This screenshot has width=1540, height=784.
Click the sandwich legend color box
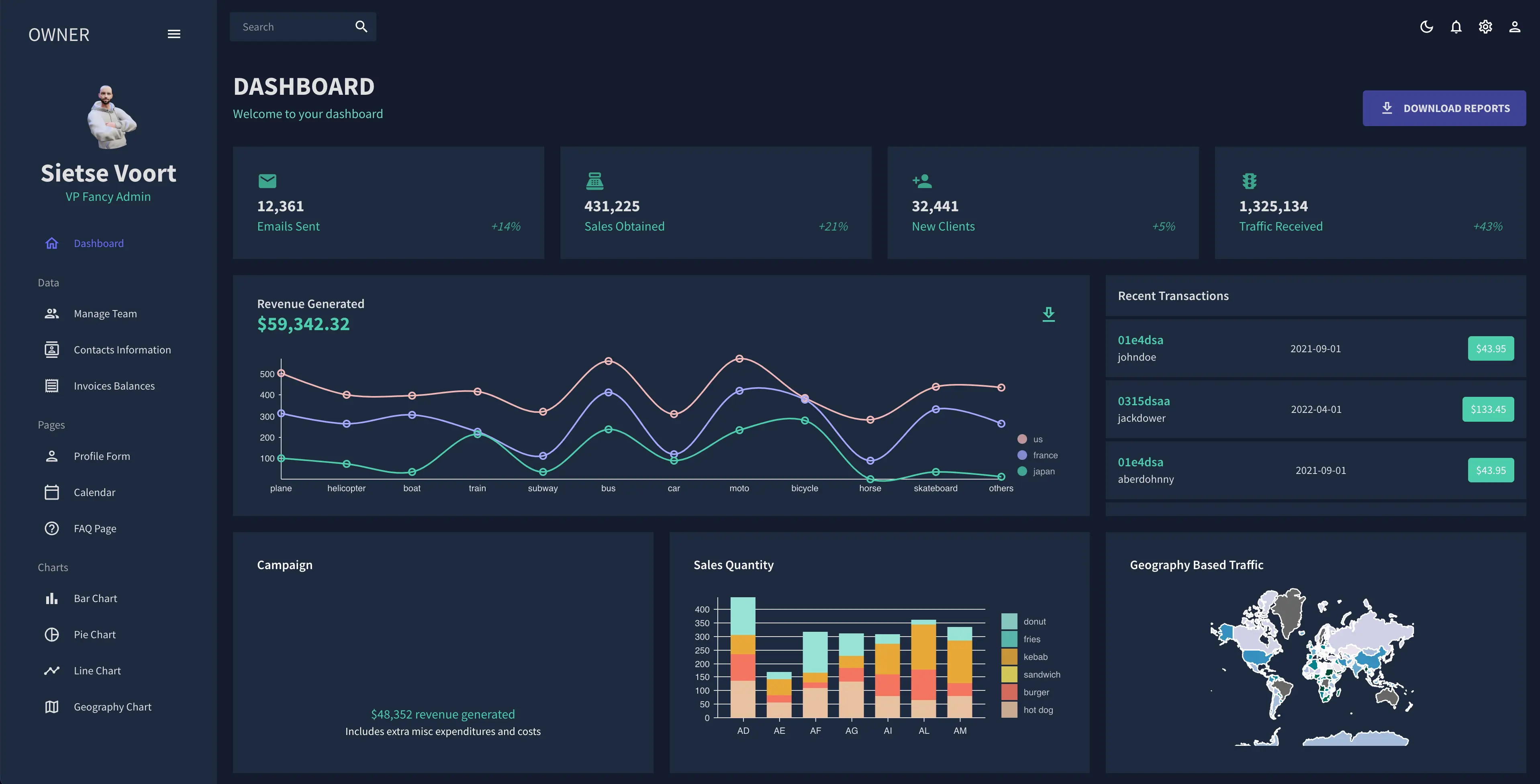[x=1009, y=674]
